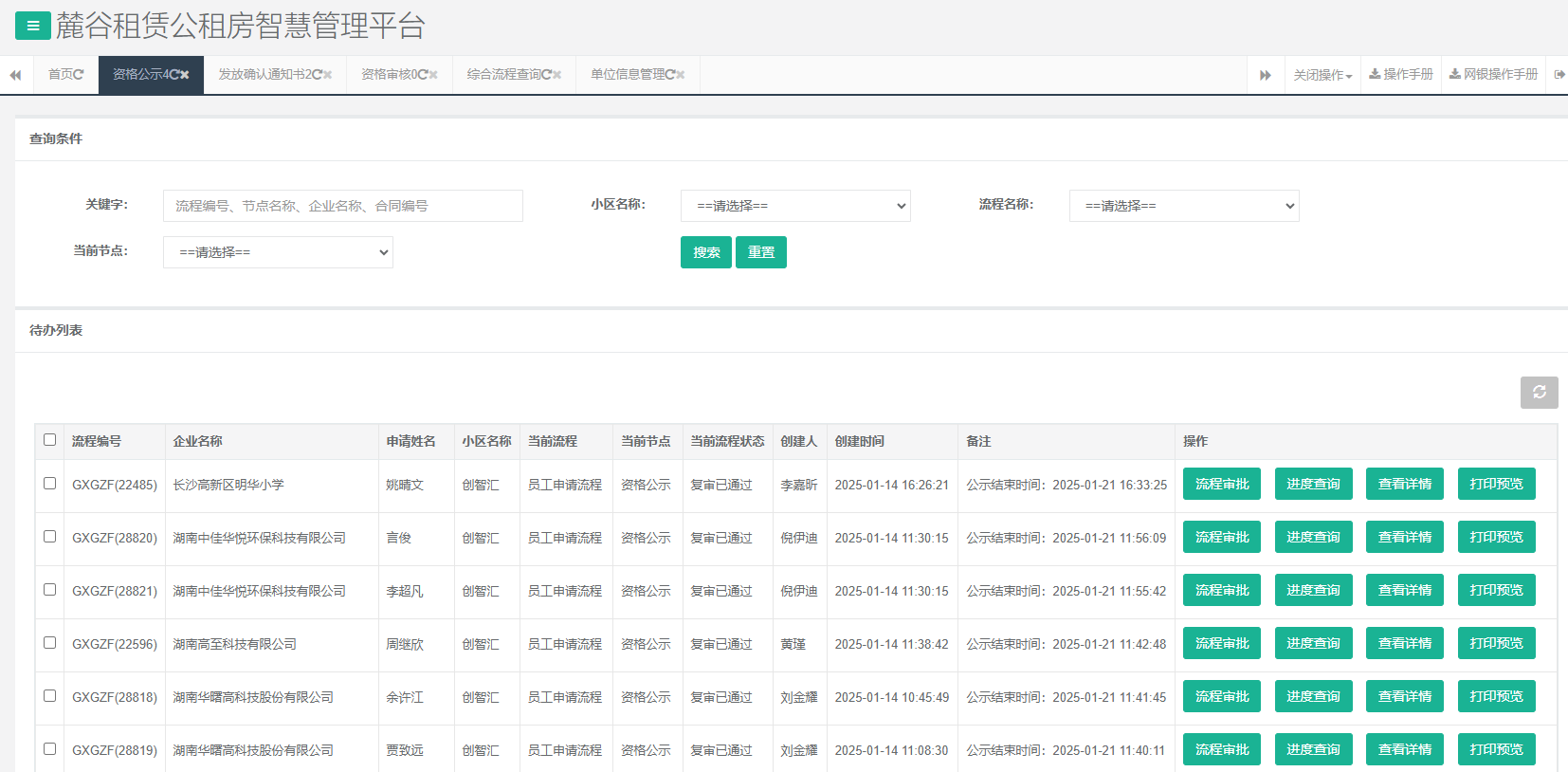Close the 资格审核 tab with its X icon

pyautogui.click(x=433, y=75)
